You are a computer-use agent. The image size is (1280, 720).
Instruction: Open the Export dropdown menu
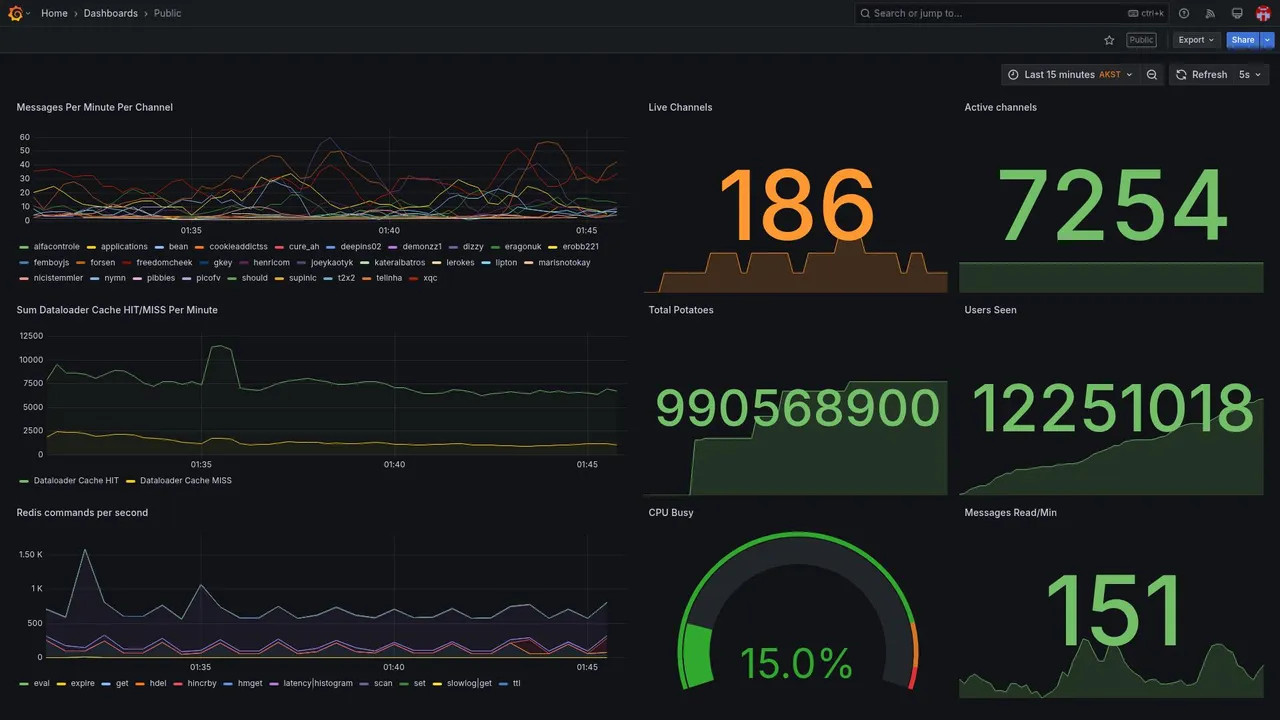click(1196, 40)
